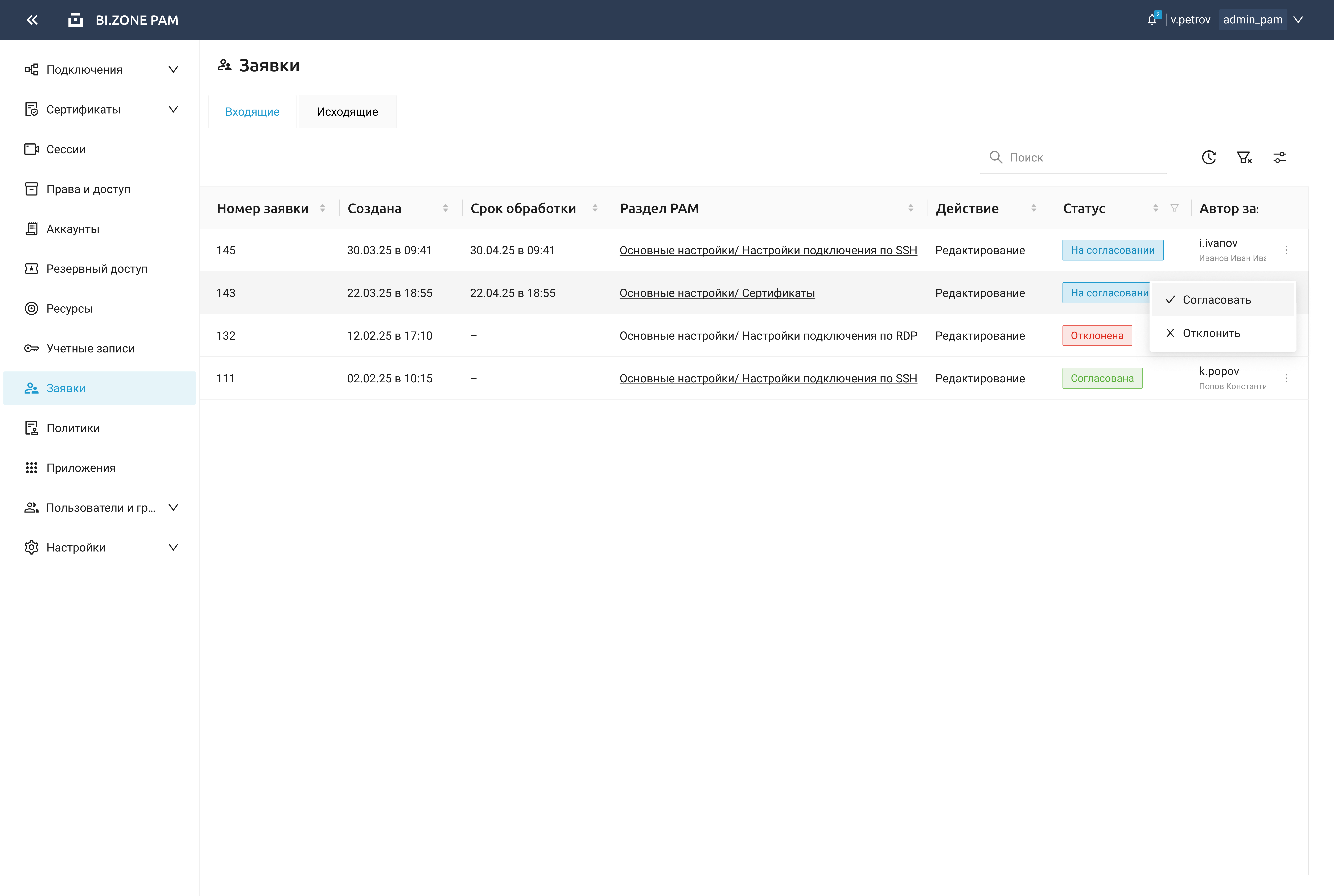
Task: Expand the Certificates menu chevron
Action: 173,109
